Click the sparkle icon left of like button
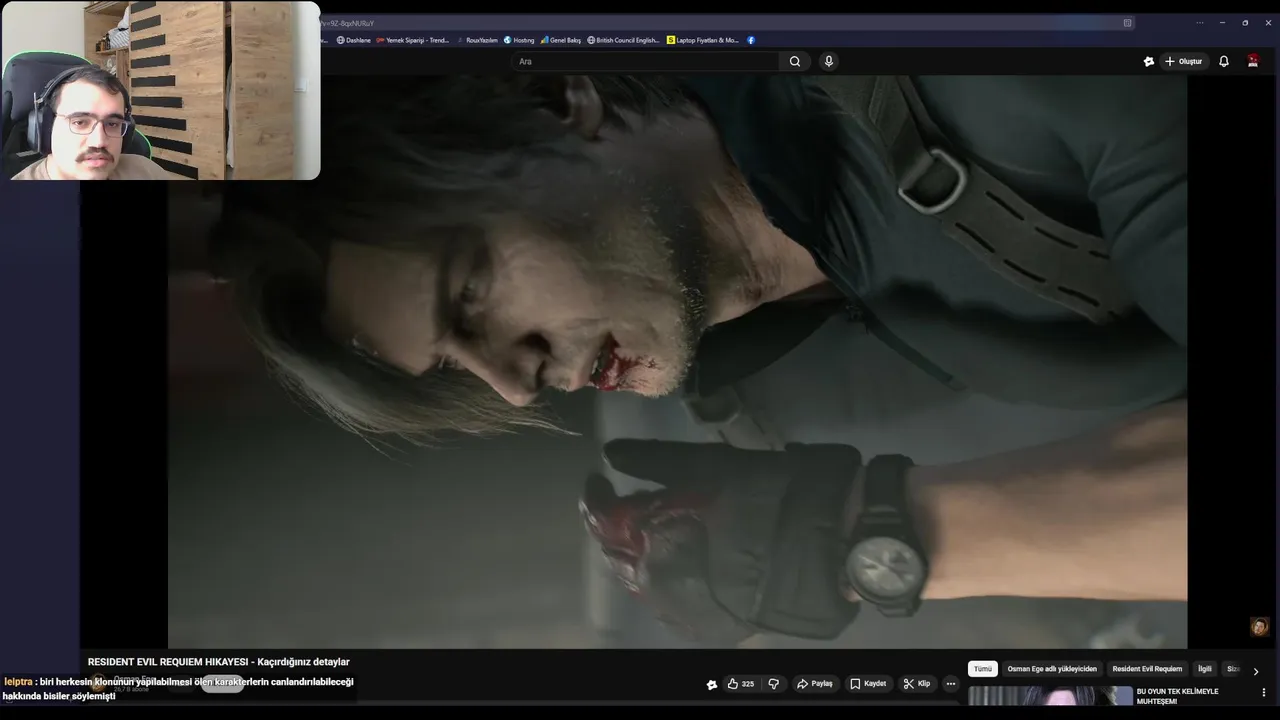The width and height of the screenshot is (1280, 720). point(711,684)
